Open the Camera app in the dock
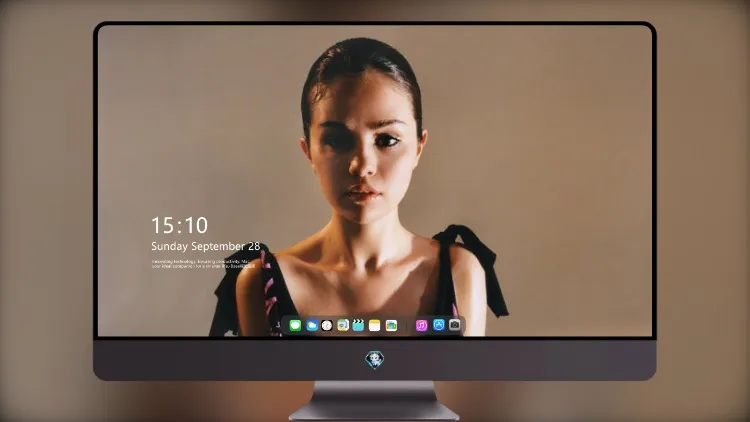 [x=454, y=325]
